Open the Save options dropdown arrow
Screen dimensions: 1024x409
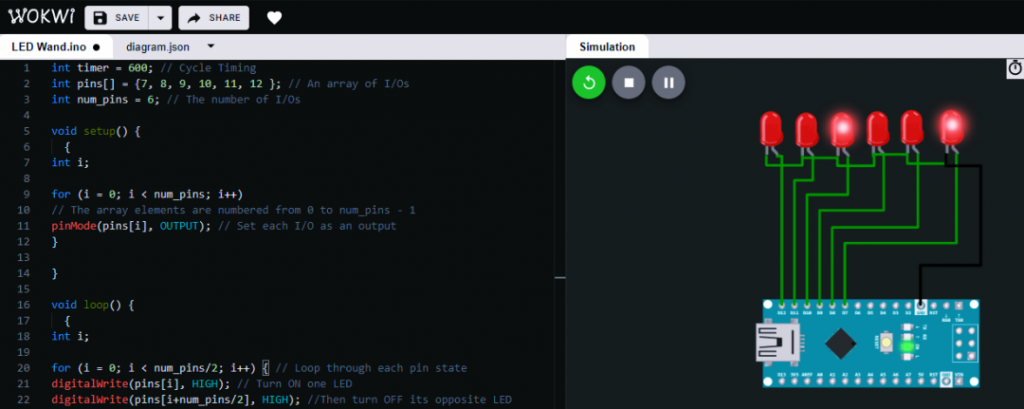tap(160, 18)
